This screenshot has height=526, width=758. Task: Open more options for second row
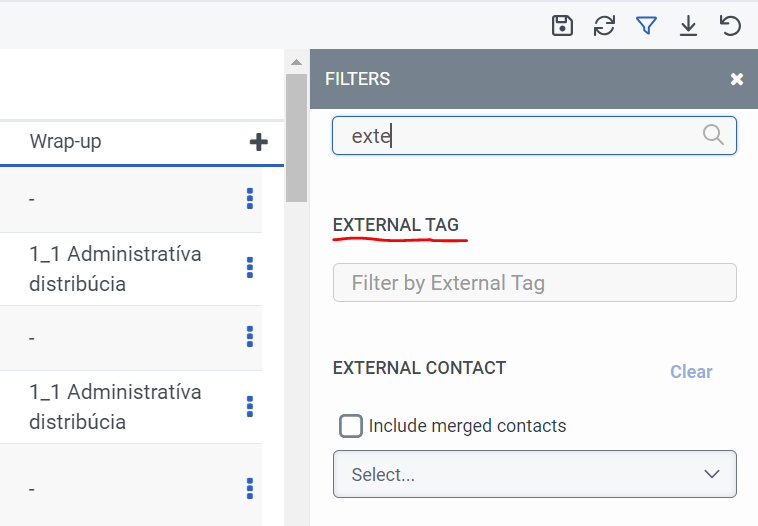coord(250,268)
